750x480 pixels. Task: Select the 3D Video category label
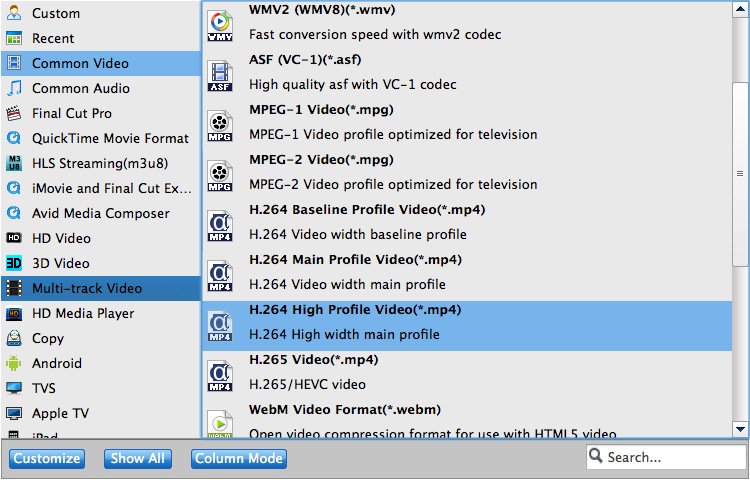[x=61, y=263]
